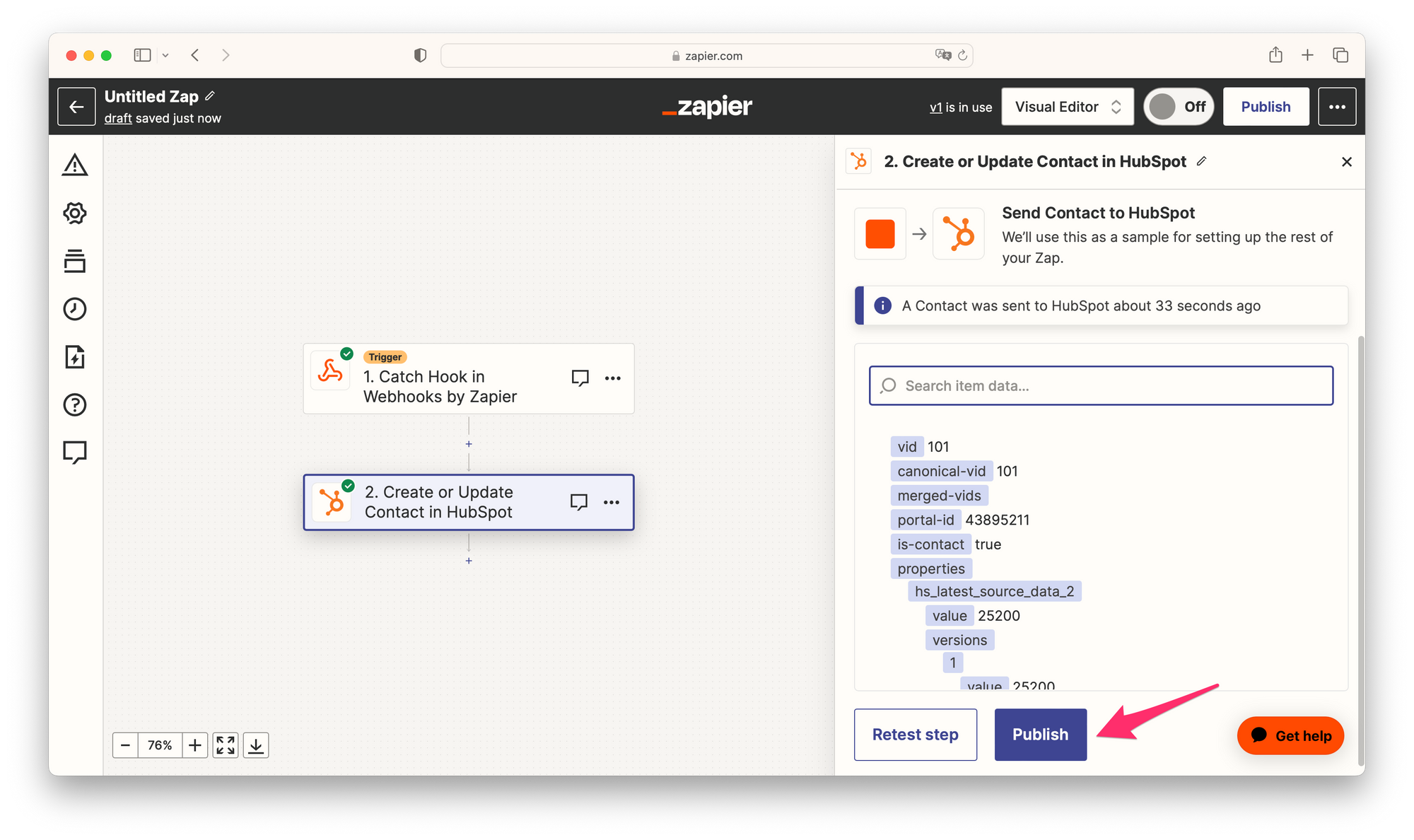
Task: Open the top-right three dots menu
Action: tap(1337, 107)
